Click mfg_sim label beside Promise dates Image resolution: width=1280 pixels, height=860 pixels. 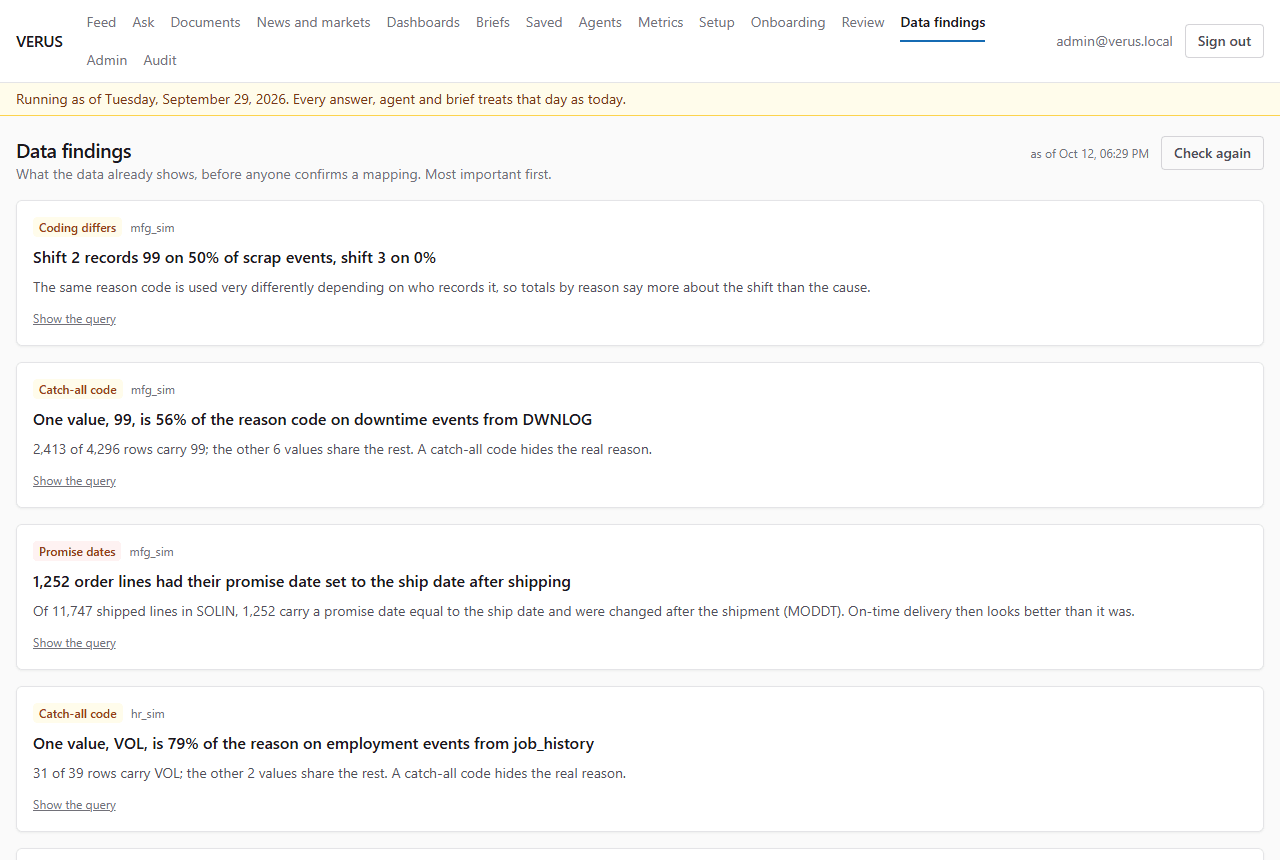(x=152, y=552)
